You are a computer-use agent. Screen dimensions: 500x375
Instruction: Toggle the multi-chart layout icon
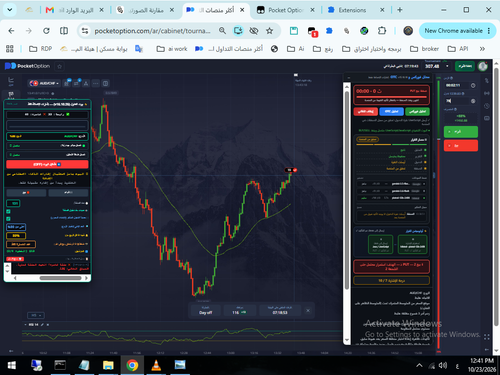pyautogui.click(x=105, y=83)
